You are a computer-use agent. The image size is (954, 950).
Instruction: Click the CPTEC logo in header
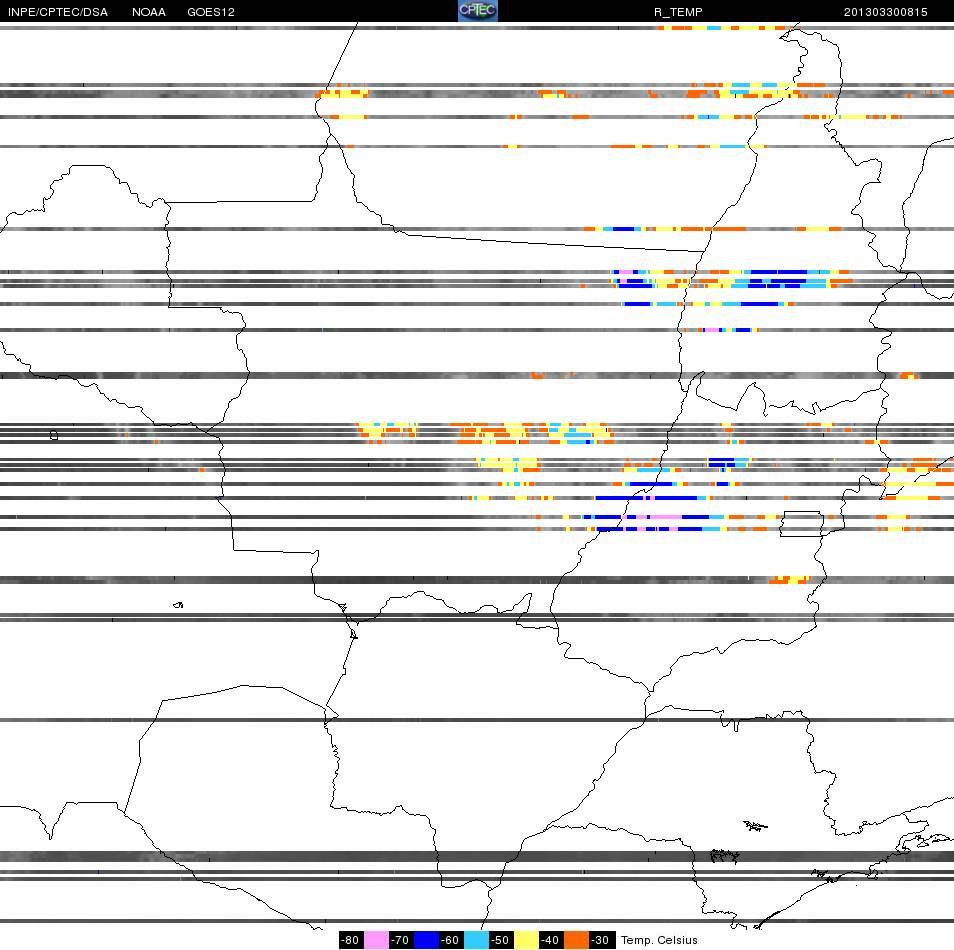click(x=478, y=10)
